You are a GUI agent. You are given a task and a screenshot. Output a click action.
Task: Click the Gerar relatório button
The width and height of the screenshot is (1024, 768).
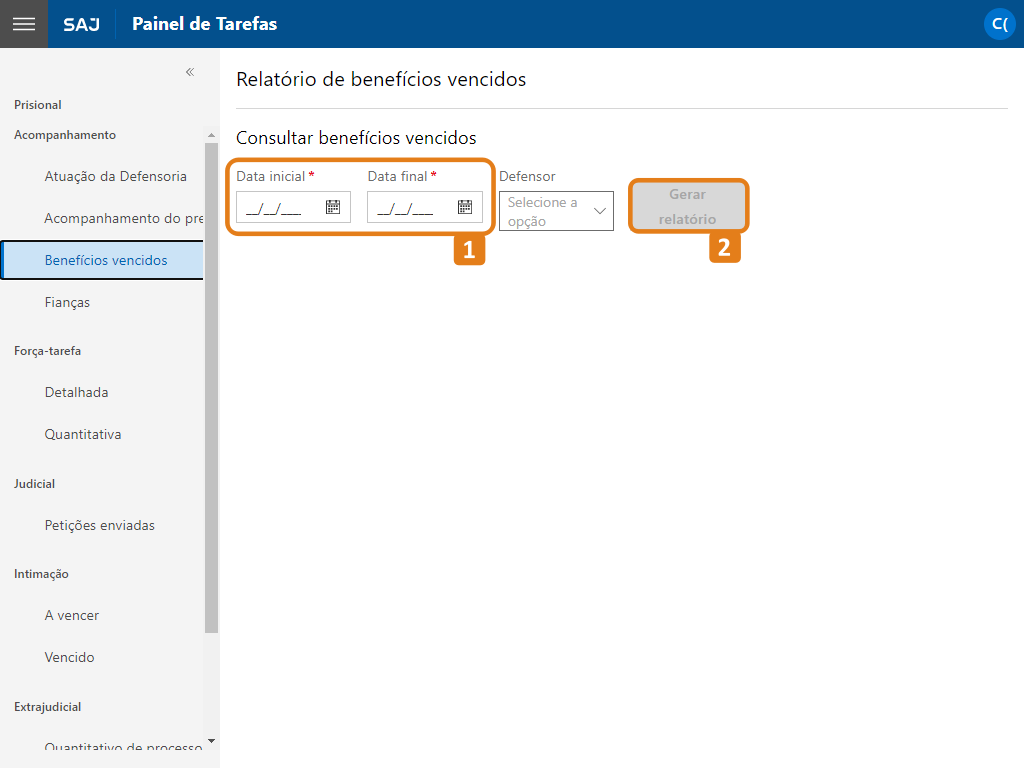(x=688, y=206)
